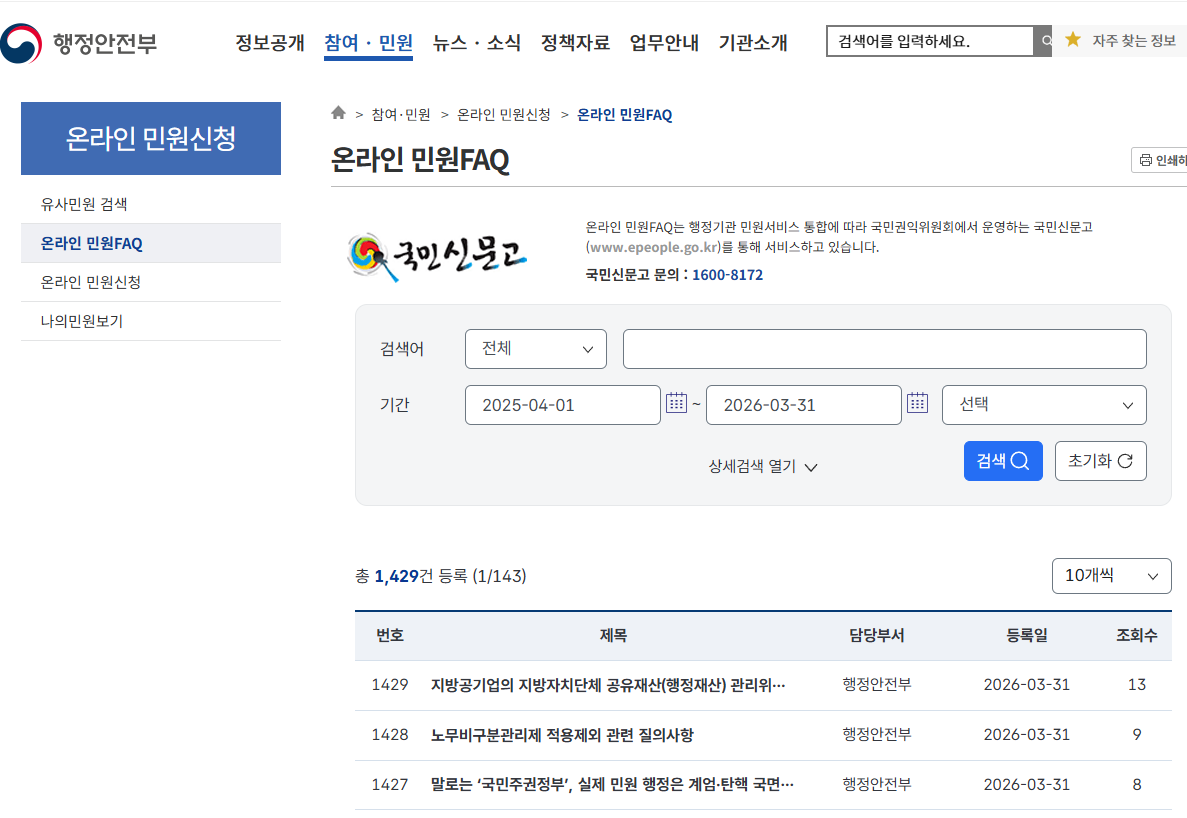Click the 담당부서 column header

[877, 636]
